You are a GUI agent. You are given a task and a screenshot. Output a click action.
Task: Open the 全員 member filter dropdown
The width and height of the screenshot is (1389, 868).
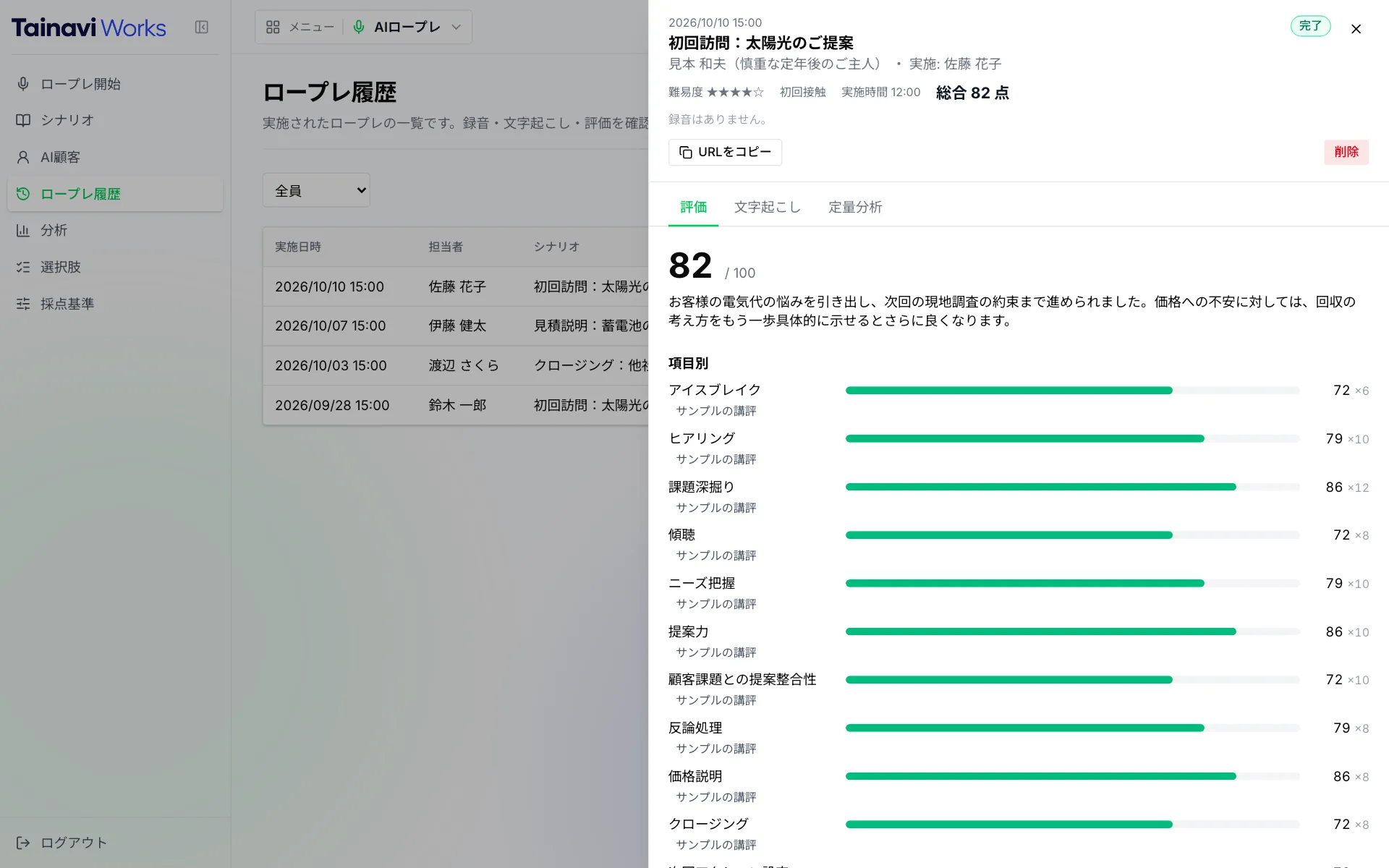pos(316,190)
